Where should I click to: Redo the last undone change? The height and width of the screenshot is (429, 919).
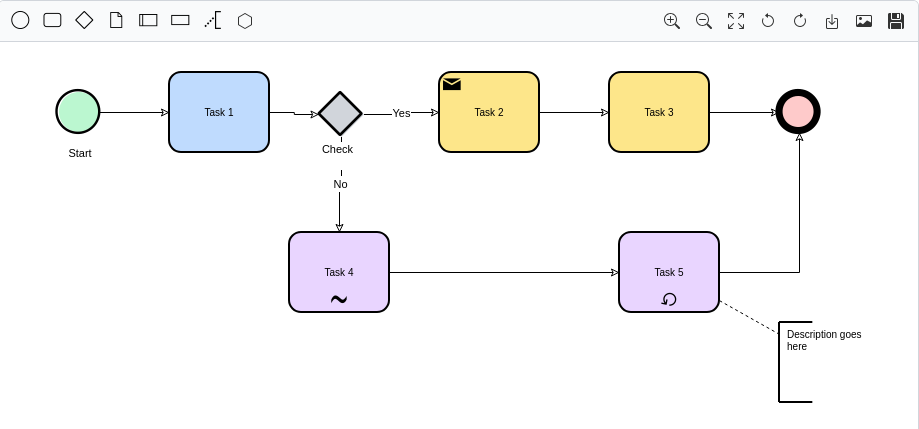click(800, 21)
